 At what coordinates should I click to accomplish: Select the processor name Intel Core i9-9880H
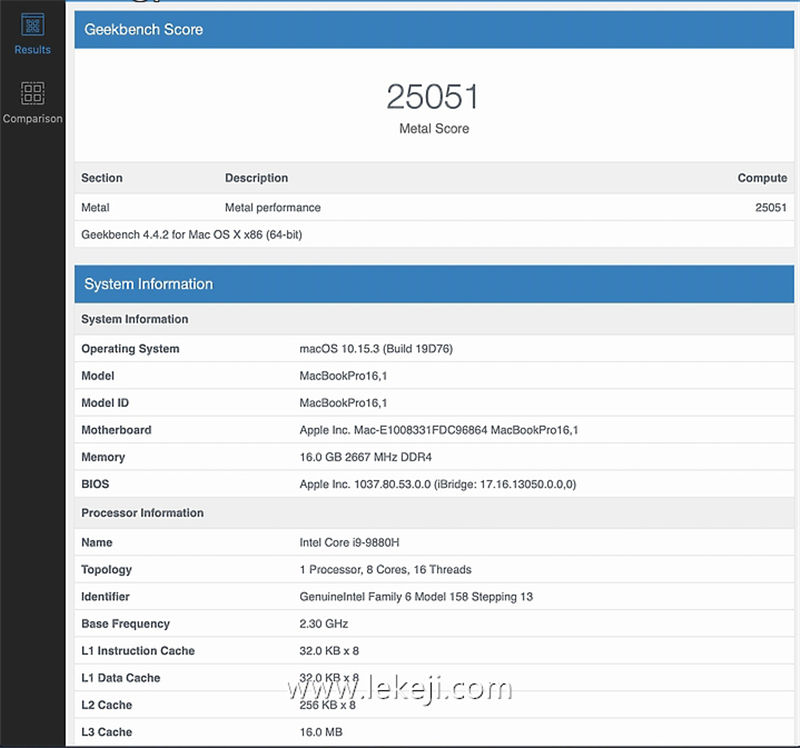click(x=349, y=543)
